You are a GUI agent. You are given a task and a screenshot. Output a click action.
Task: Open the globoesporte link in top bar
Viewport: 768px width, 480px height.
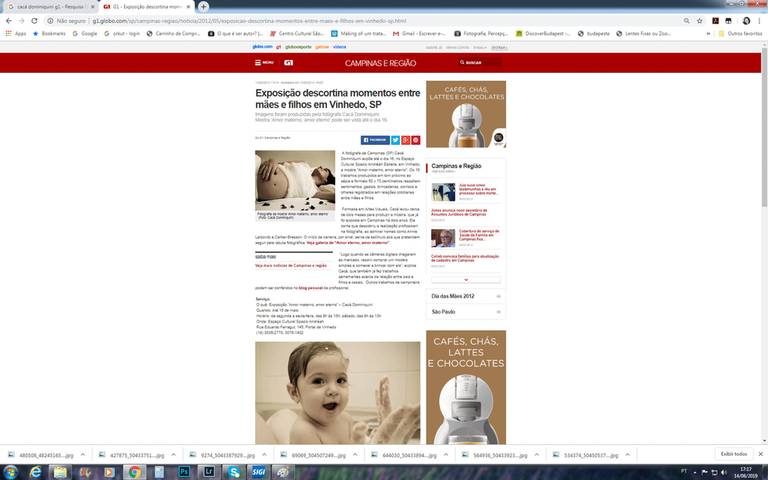[x=299, y=46]
